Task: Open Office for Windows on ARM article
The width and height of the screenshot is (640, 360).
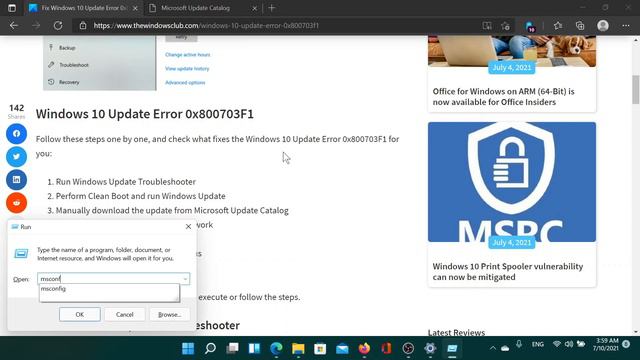Action: [x=503, y=97]
